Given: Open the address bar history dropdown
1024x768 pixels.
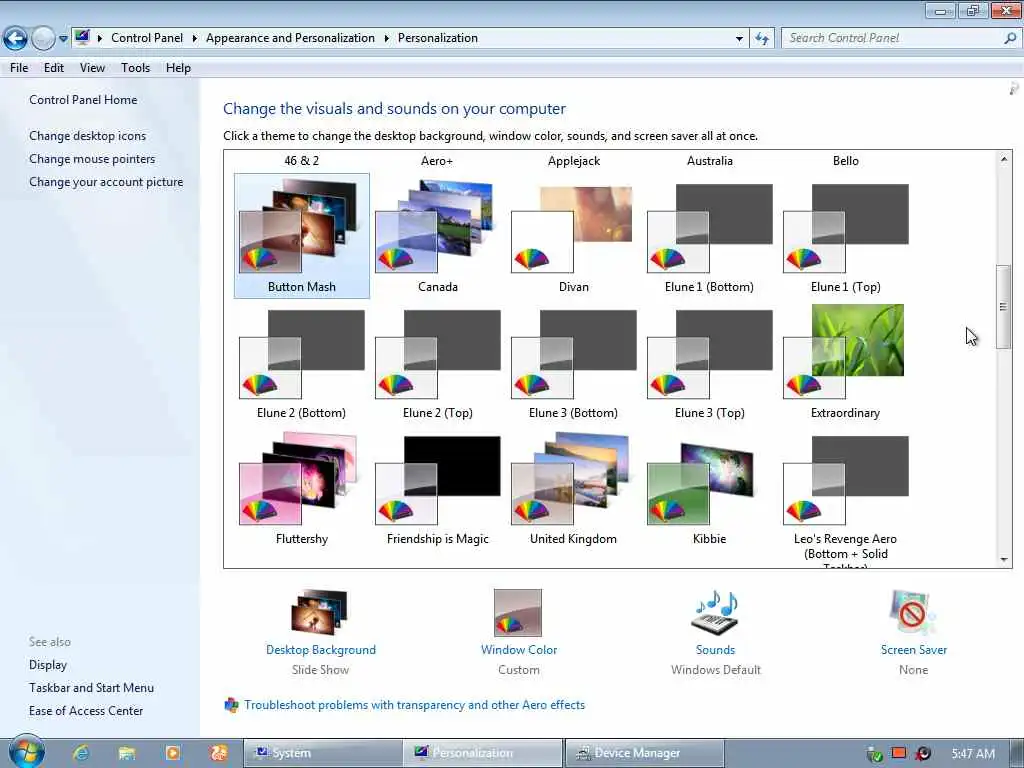Looking at the screenshot, I should [739, 39].
